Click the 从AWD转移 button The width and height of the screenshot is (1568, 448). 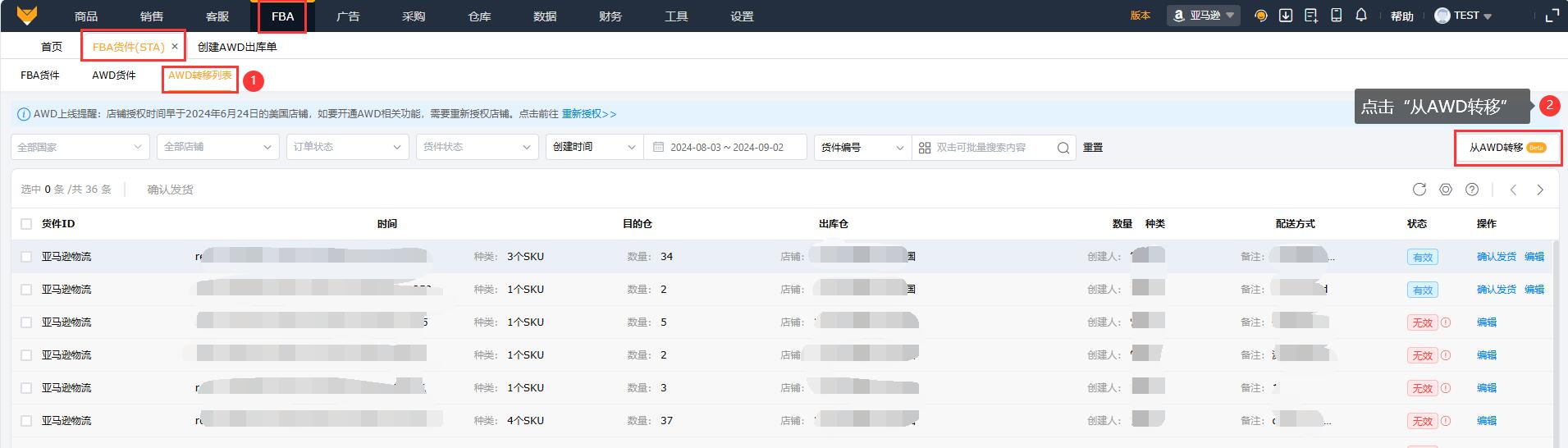point(1508,148)
